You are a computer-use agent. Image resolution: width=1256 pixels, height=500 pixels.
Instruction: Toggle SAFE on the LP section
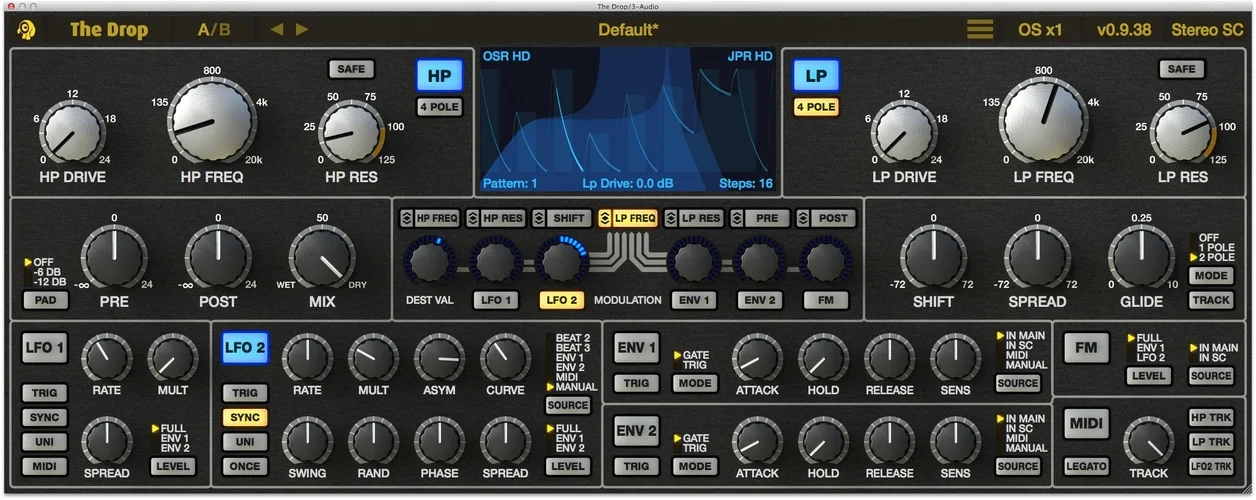1181,69
